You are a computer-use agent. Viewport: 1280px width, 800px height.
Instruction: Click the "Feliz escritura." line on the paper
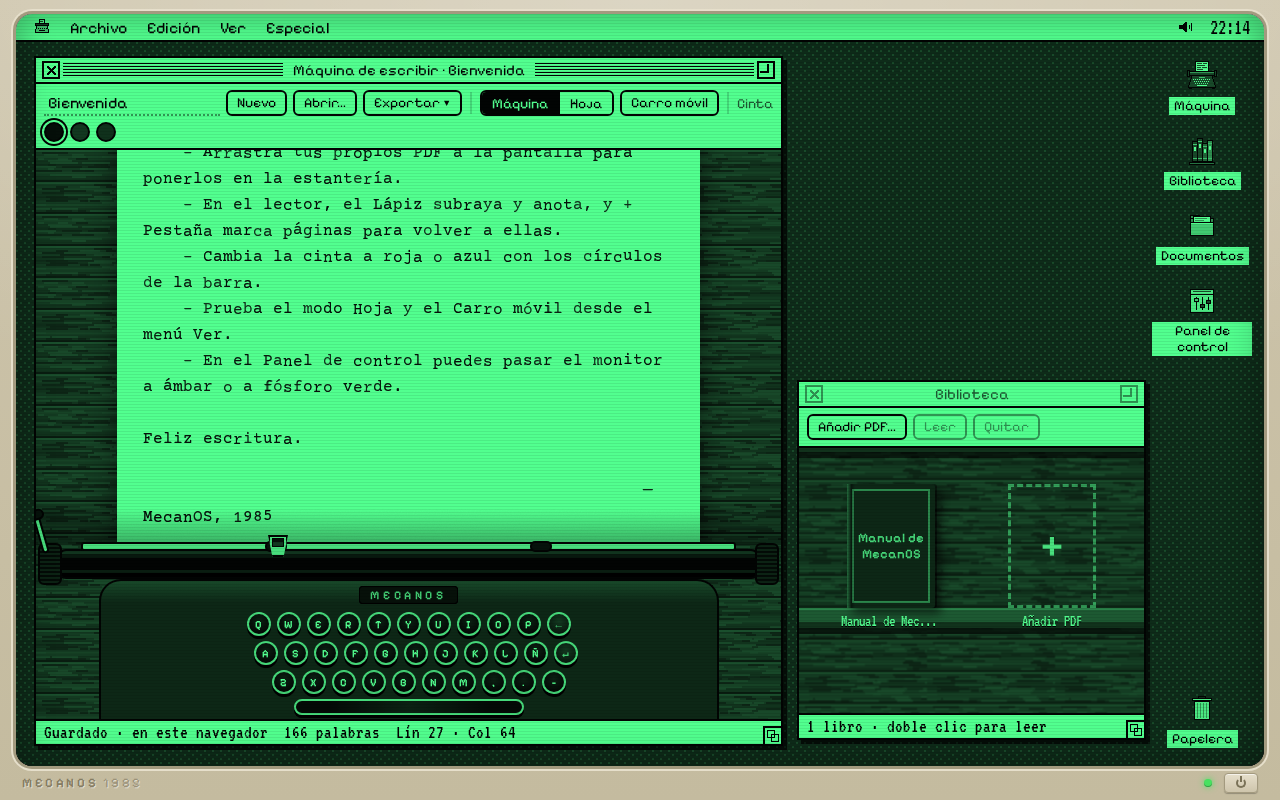point(222,438)
